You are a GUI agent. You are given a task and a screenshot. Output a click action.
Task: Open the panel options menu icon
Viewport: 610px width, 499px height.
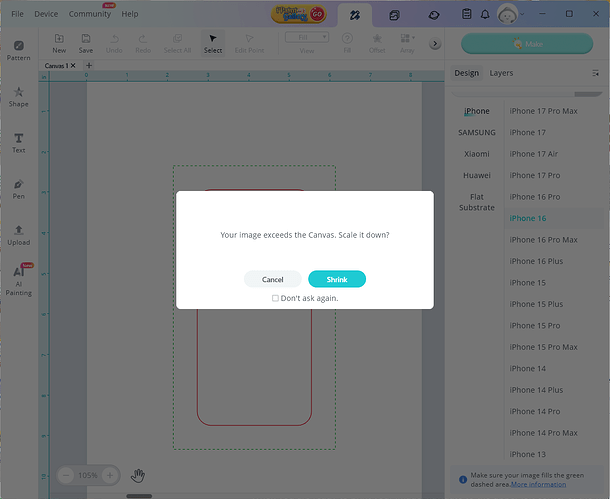(597, 73)
